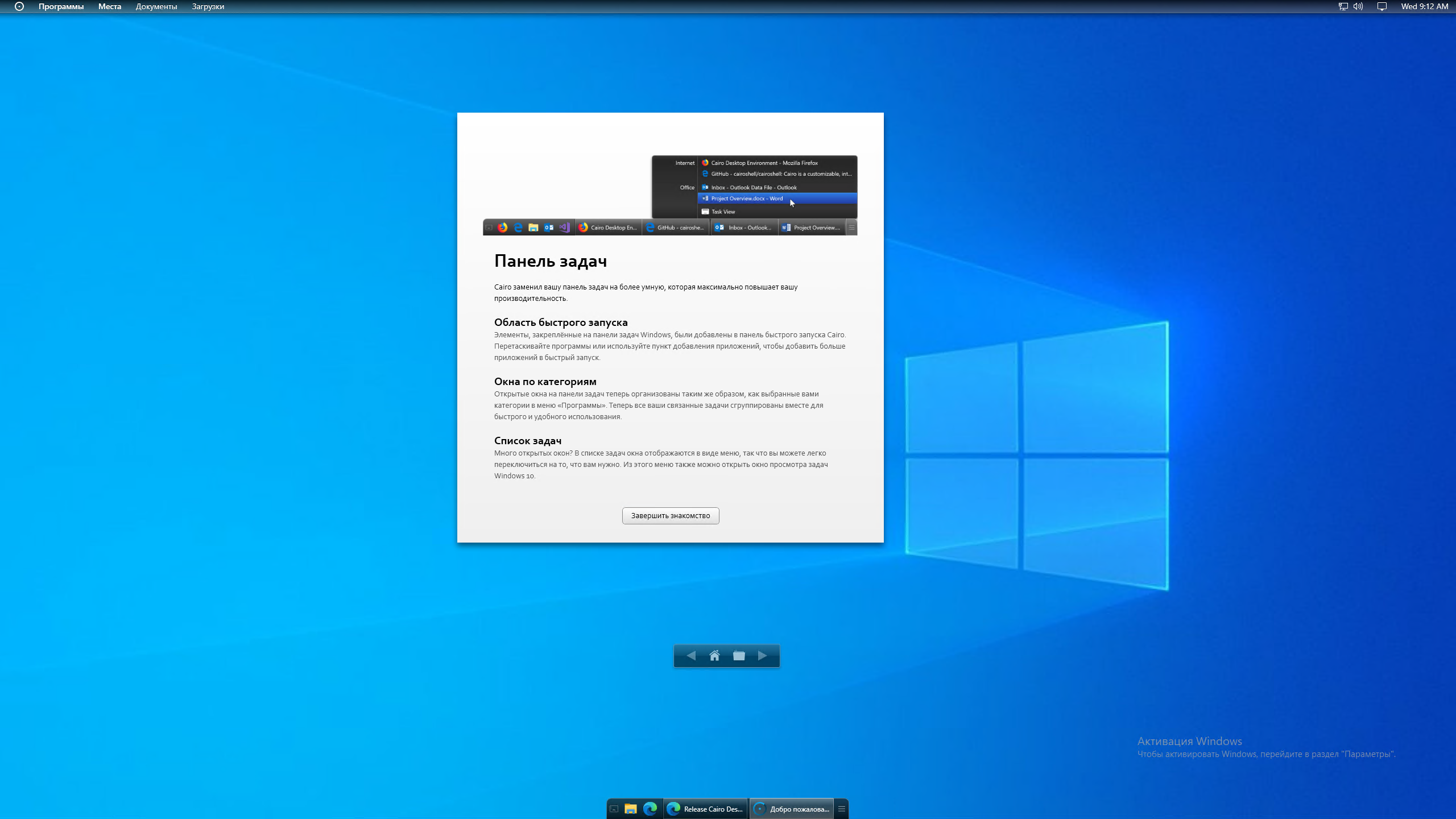The height and width of the screenshot is (819, 1456).
Task: Click desktop navigation browse folder icon
Action: [x=739, y=656]
